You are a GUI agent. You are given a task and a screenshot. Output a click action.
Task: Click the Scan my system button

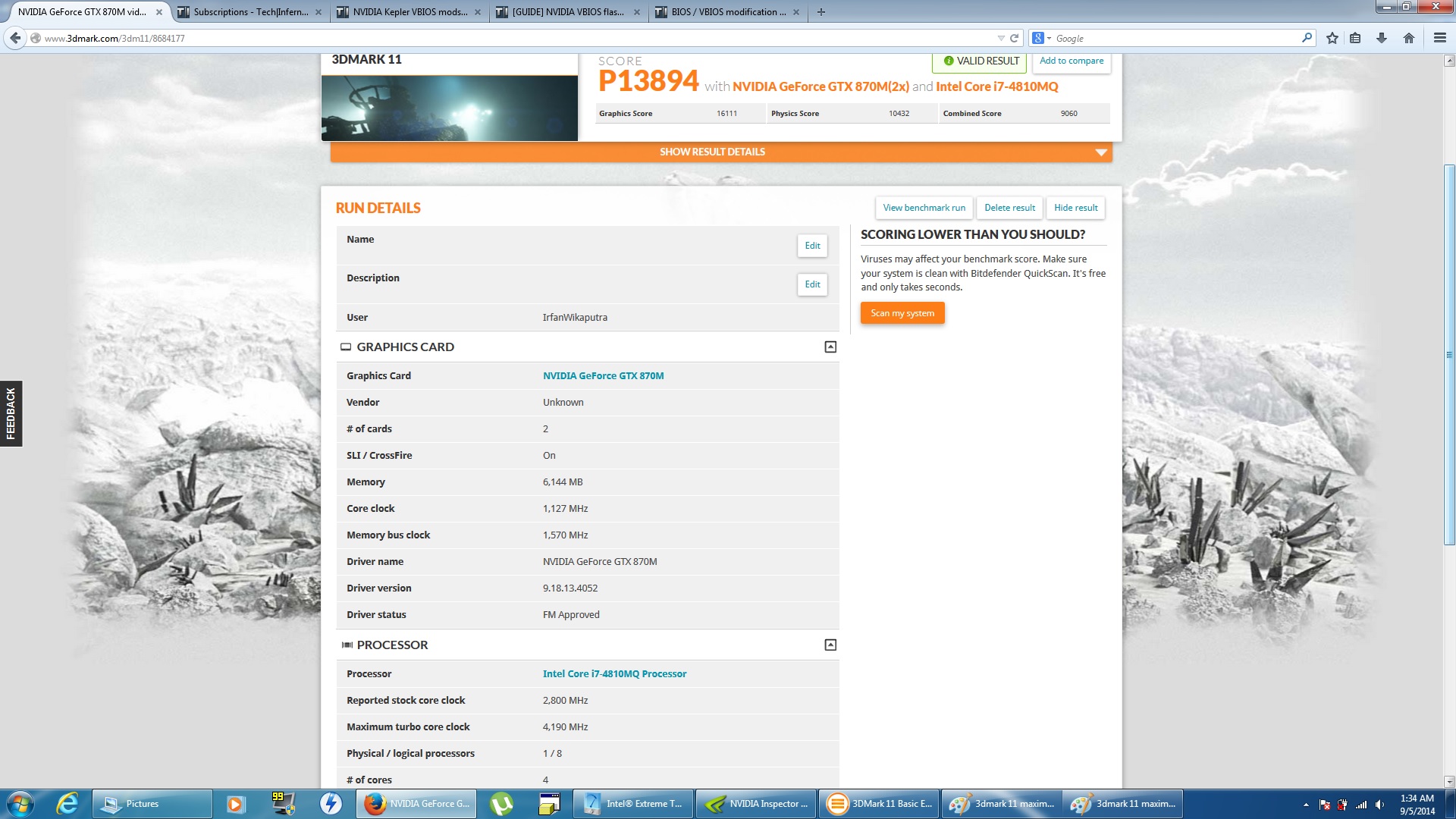click(902, 313)
